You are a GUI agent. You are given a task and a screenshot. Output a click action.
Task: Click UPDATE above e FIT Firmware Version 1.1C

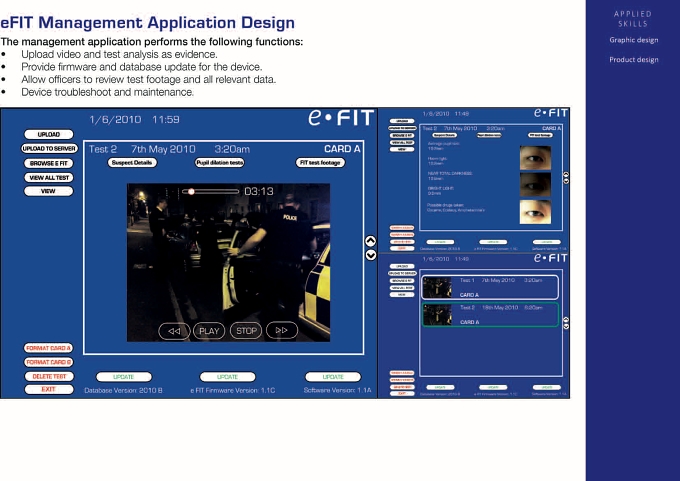(227, 377)
